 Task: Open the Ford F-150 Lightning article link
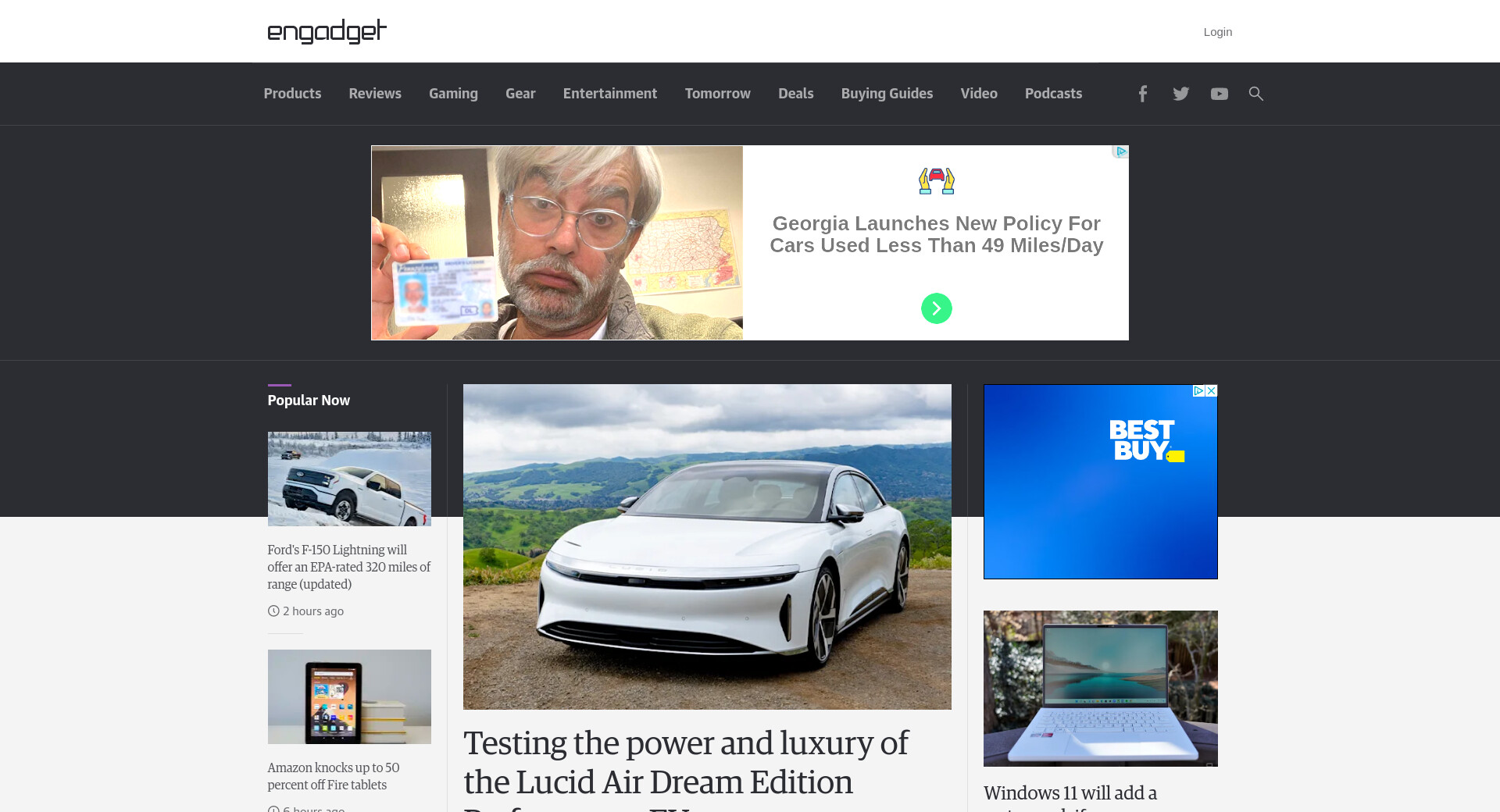point(349,567)
